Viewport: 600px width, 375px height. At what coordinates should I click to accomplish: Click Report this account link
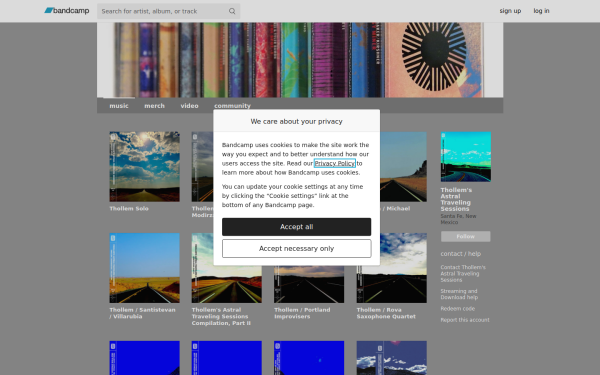click(465, 320)
